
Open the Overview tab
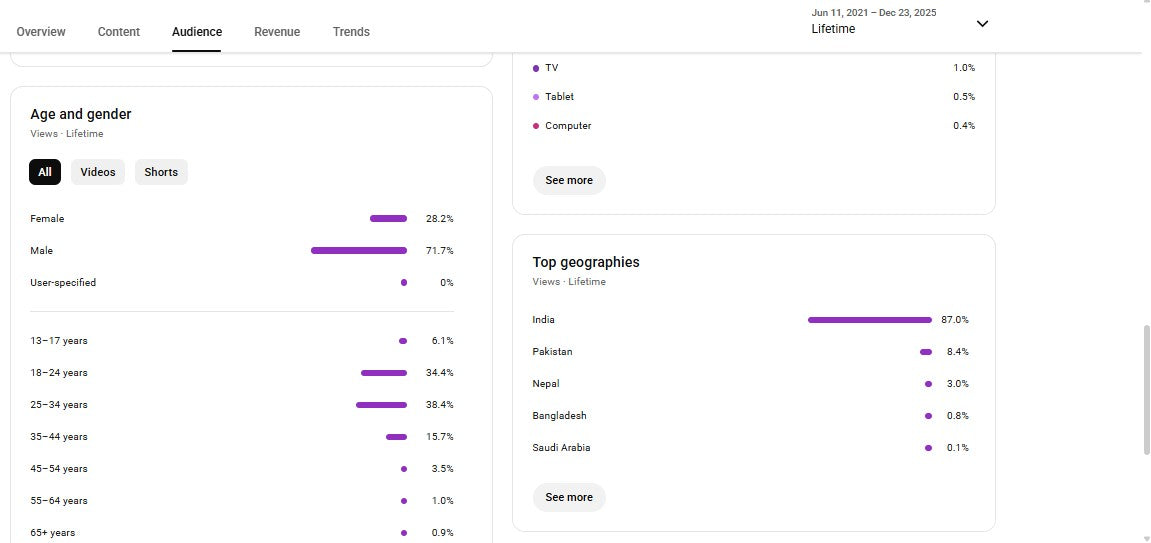tap(41, 32)
